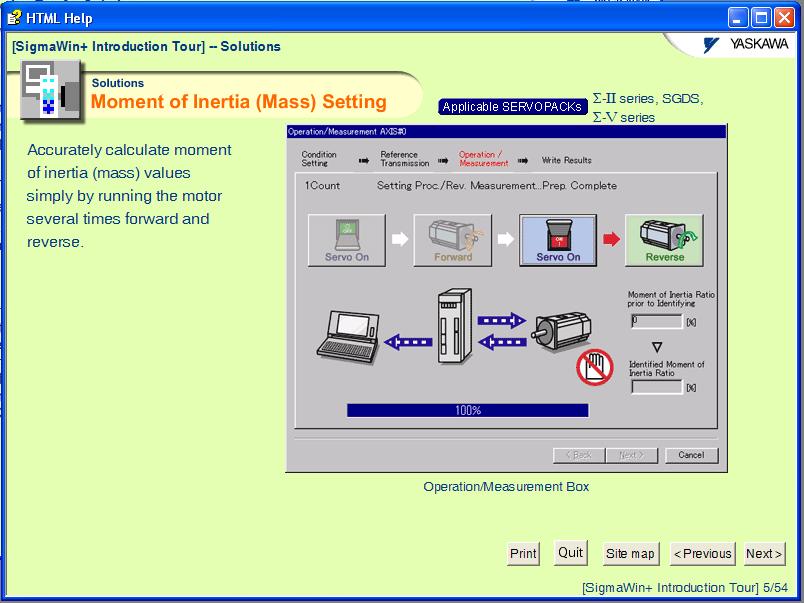804x603 pixels.
Task: Click the Setting Proc./Rev. Measurement status text
Action: click(497, 186)
